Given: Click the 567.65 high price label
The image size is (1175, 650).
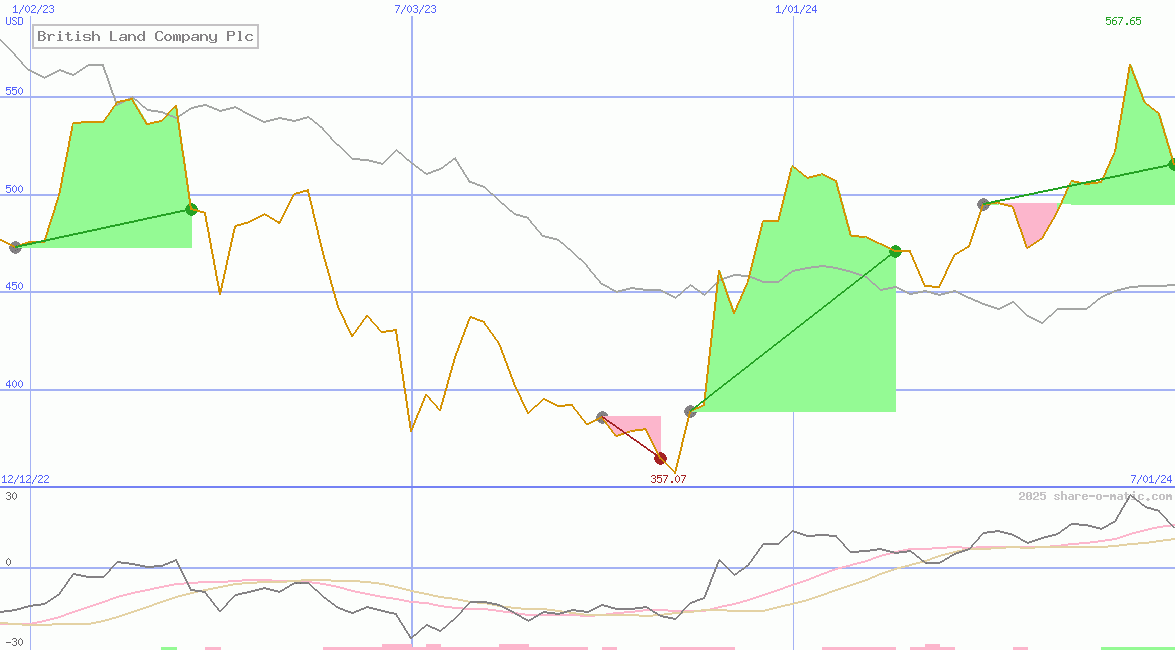Looking at the screenshot, I should 1123,21.
